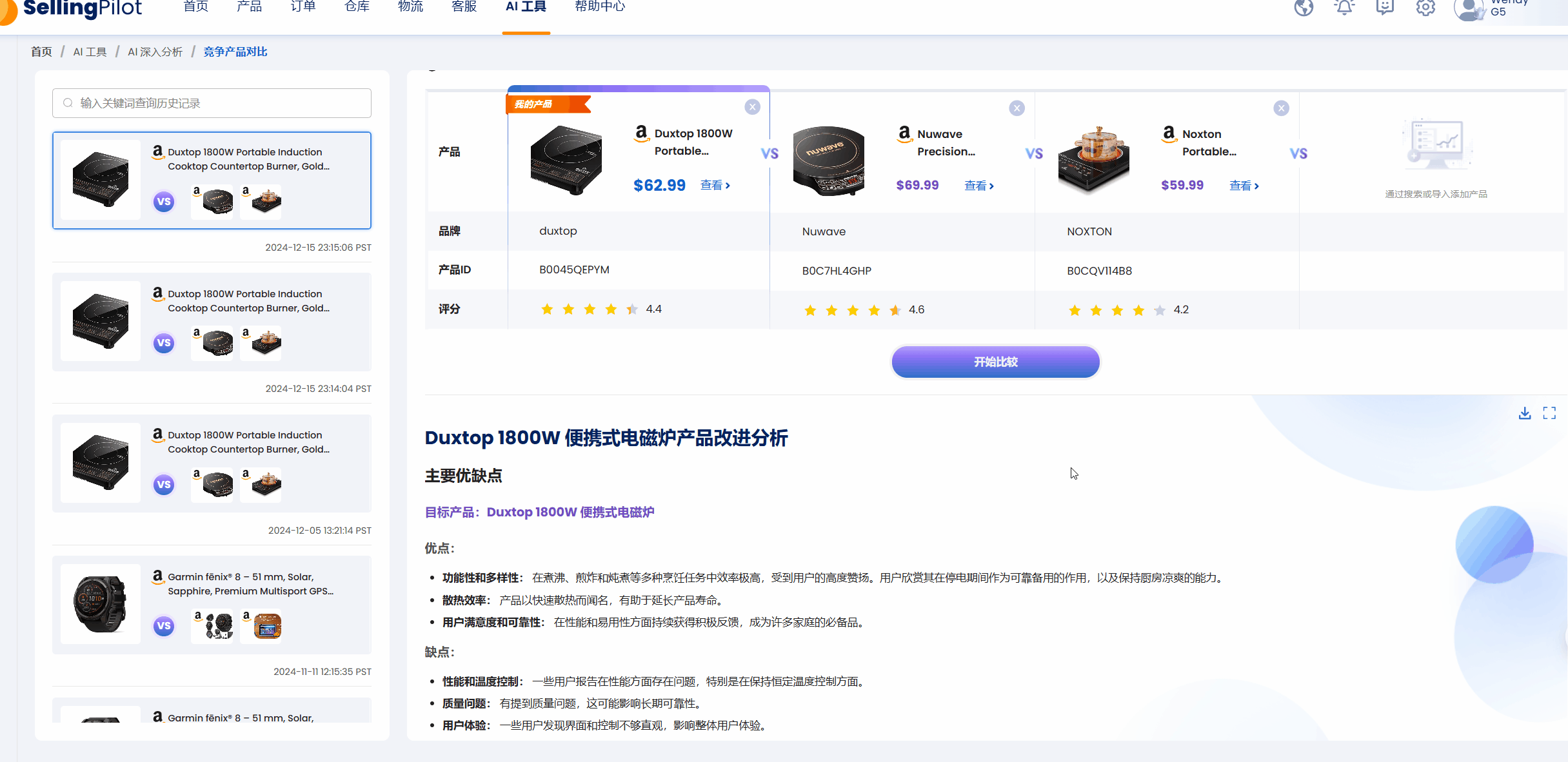Click VS badge in the 23:14:04 history card
This screenshot has height=762, width=1568.
[x=164, y=343]
